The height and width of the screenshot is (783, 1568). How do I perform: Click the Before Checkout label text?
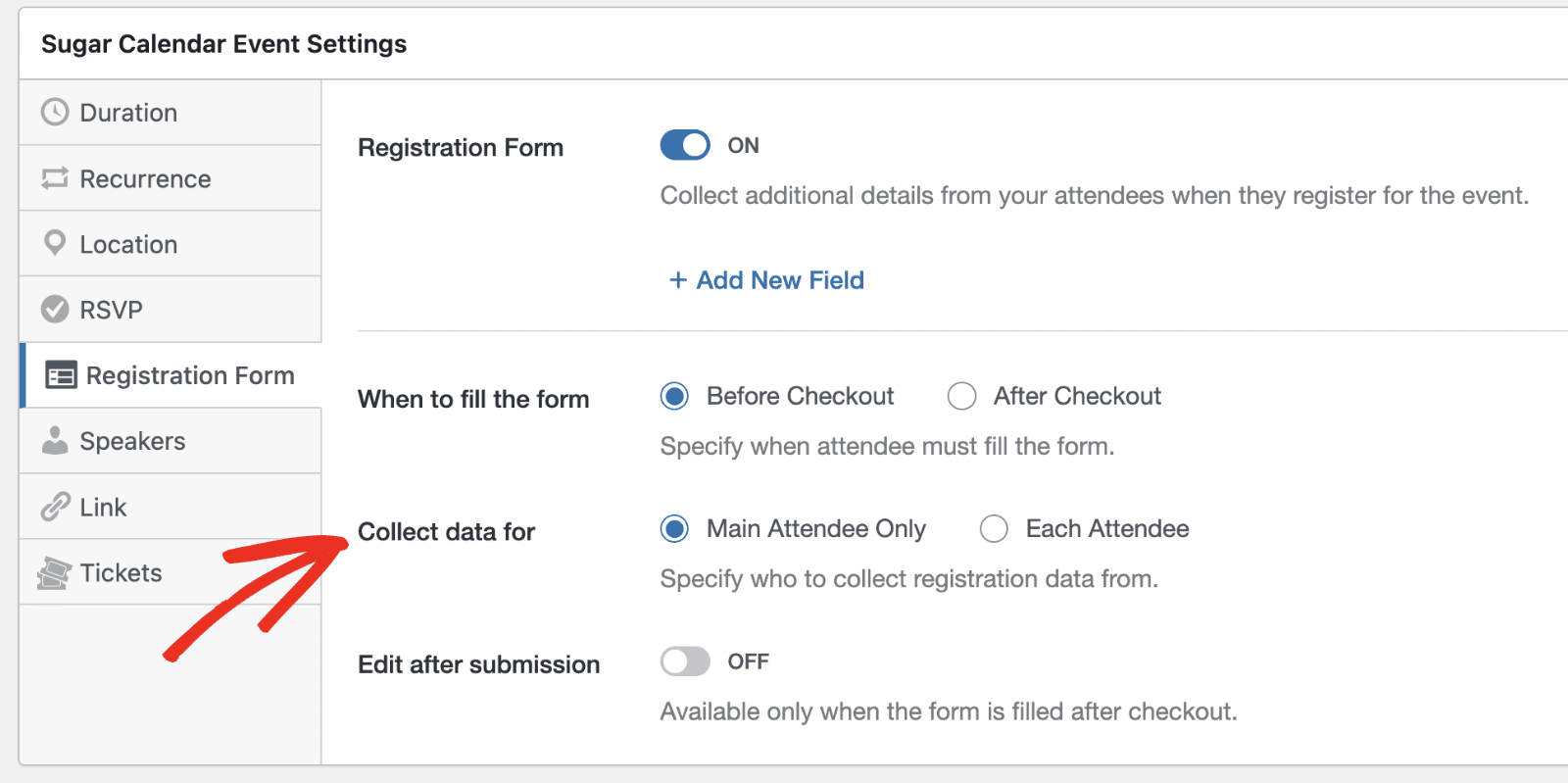pos(800,396)
